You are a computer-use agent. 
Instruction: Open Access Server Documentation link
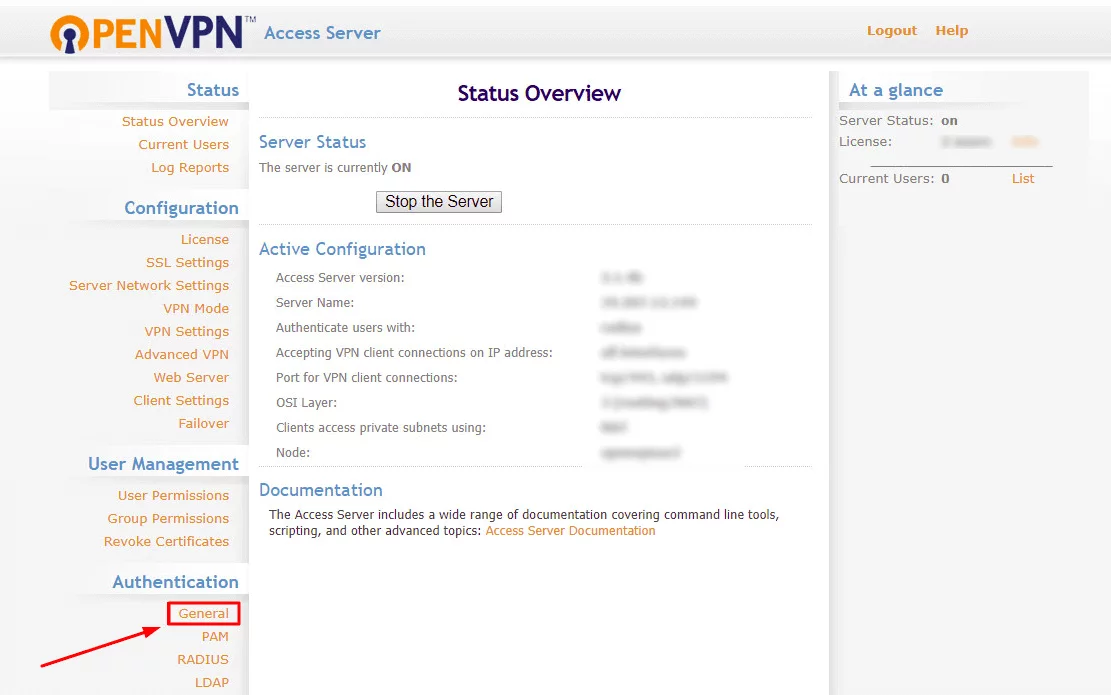pos(570,531)
